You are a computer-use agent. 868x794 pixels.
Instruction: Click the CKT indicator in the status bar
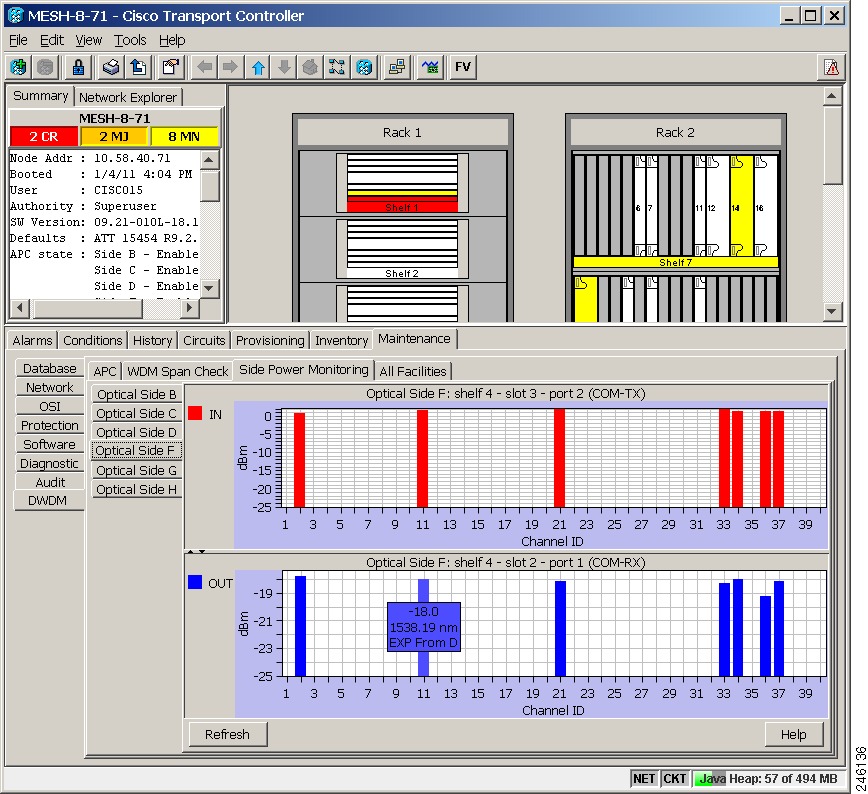coord(674,778)
